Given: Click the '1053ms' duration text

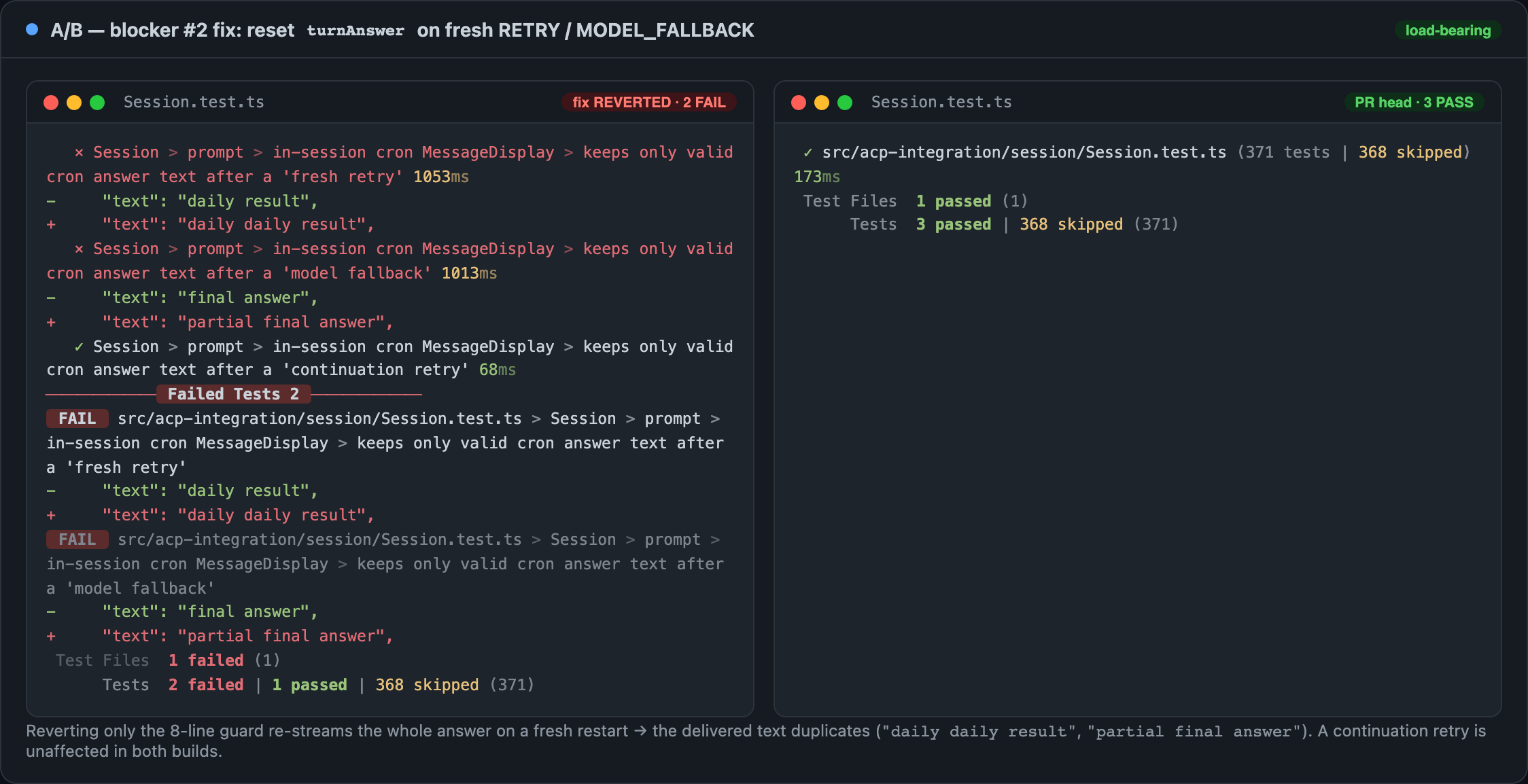Looking at the screenshot, I should 441,177.
